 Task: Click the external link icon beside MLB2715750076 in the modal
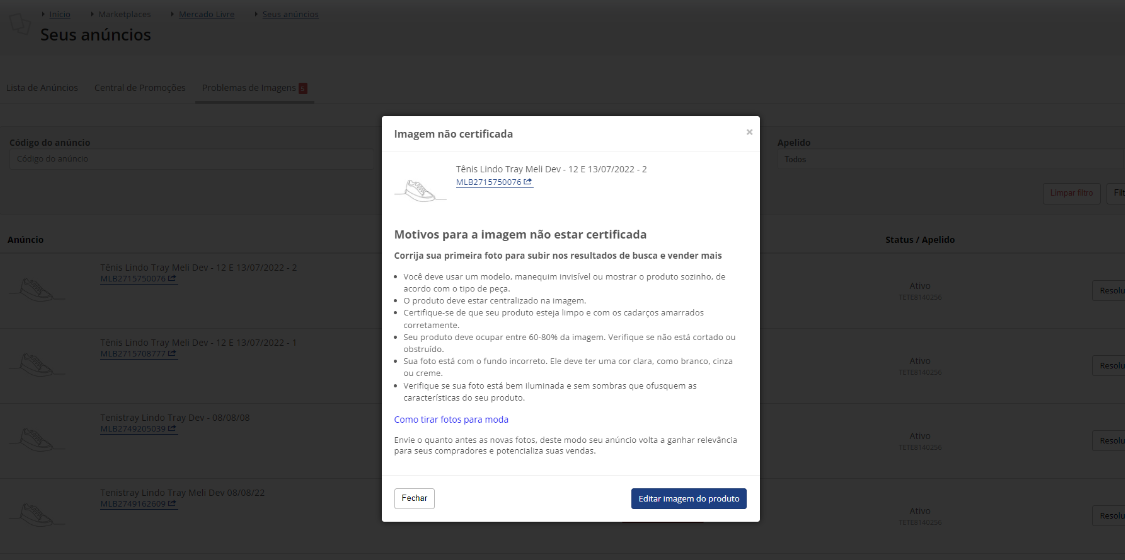pos(528,182)
